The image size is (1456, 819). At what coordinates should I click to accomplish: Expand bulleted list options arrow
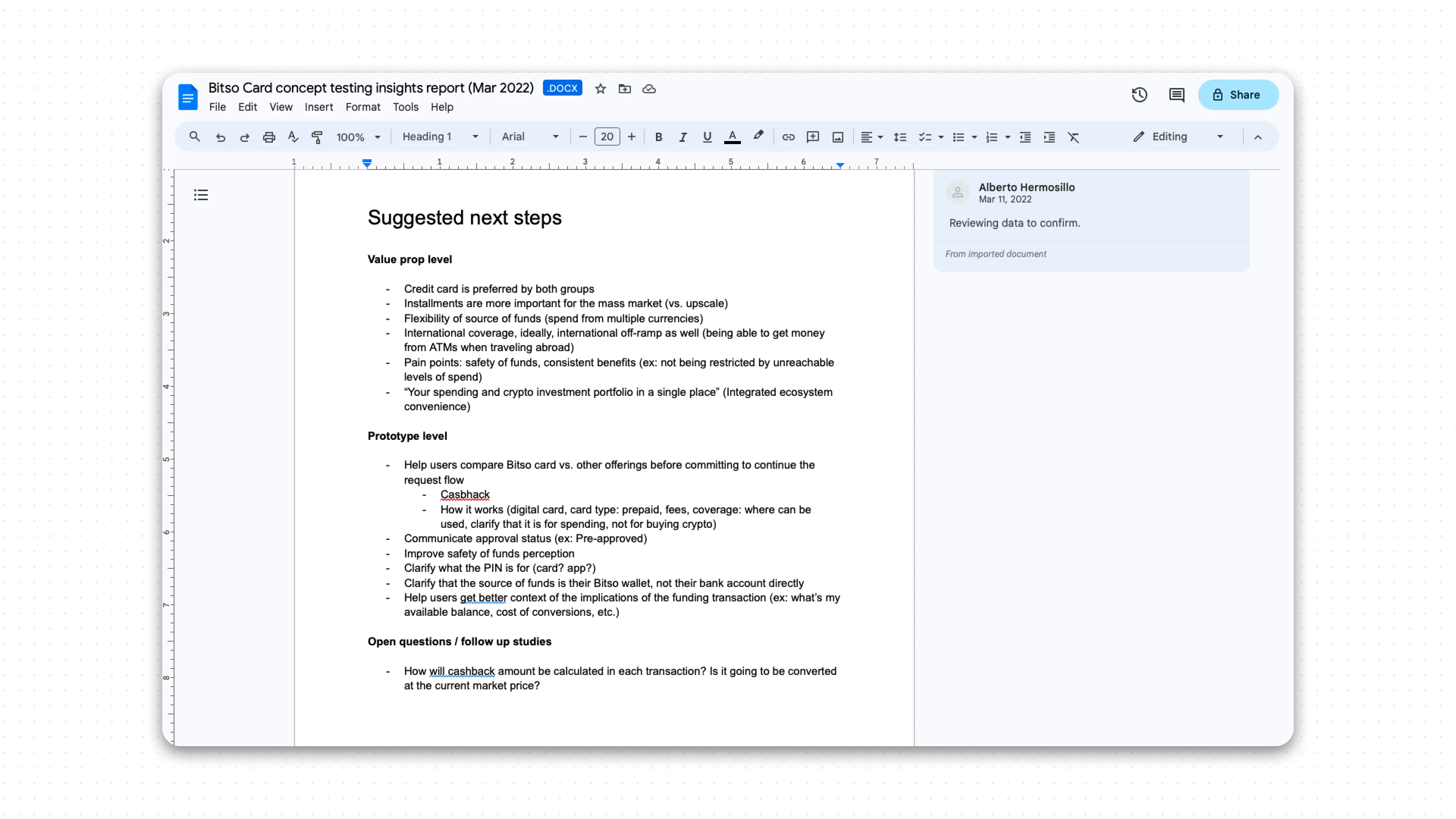974,137
